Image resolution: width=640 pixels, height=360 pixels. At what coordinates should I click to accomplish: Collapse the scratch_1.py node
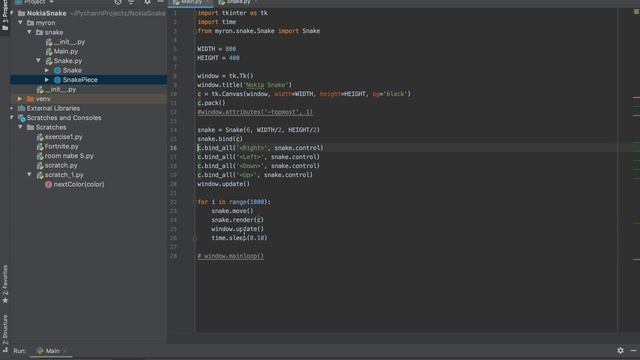tap(29, 175)
